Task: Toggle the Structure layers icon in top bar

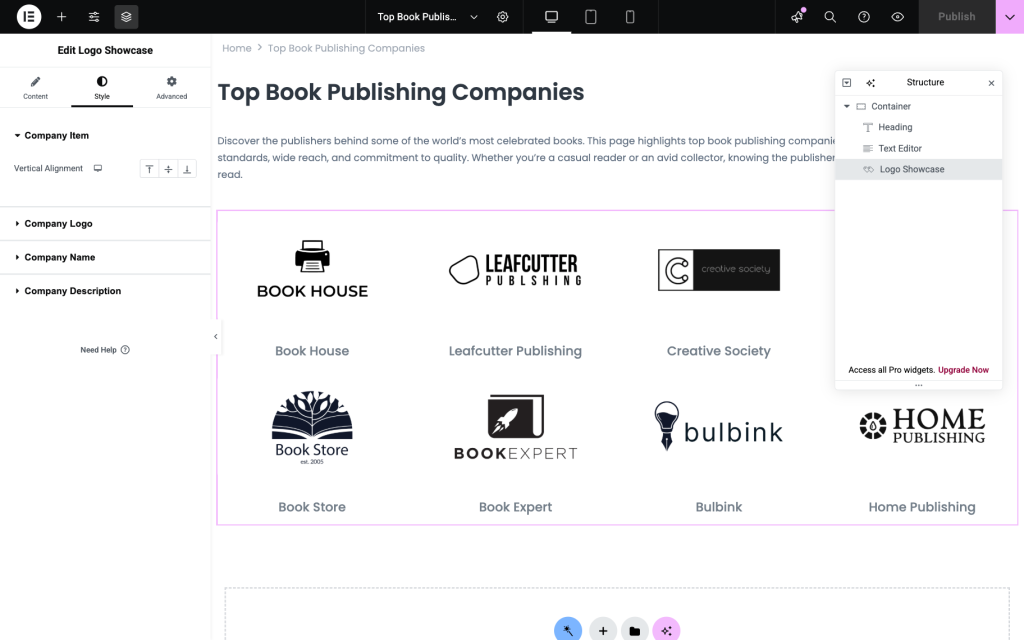Action: (126, 16)
